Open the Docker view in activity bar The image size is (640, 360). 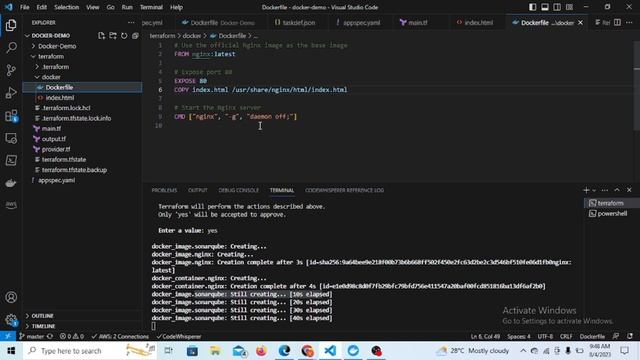[11, 182]
